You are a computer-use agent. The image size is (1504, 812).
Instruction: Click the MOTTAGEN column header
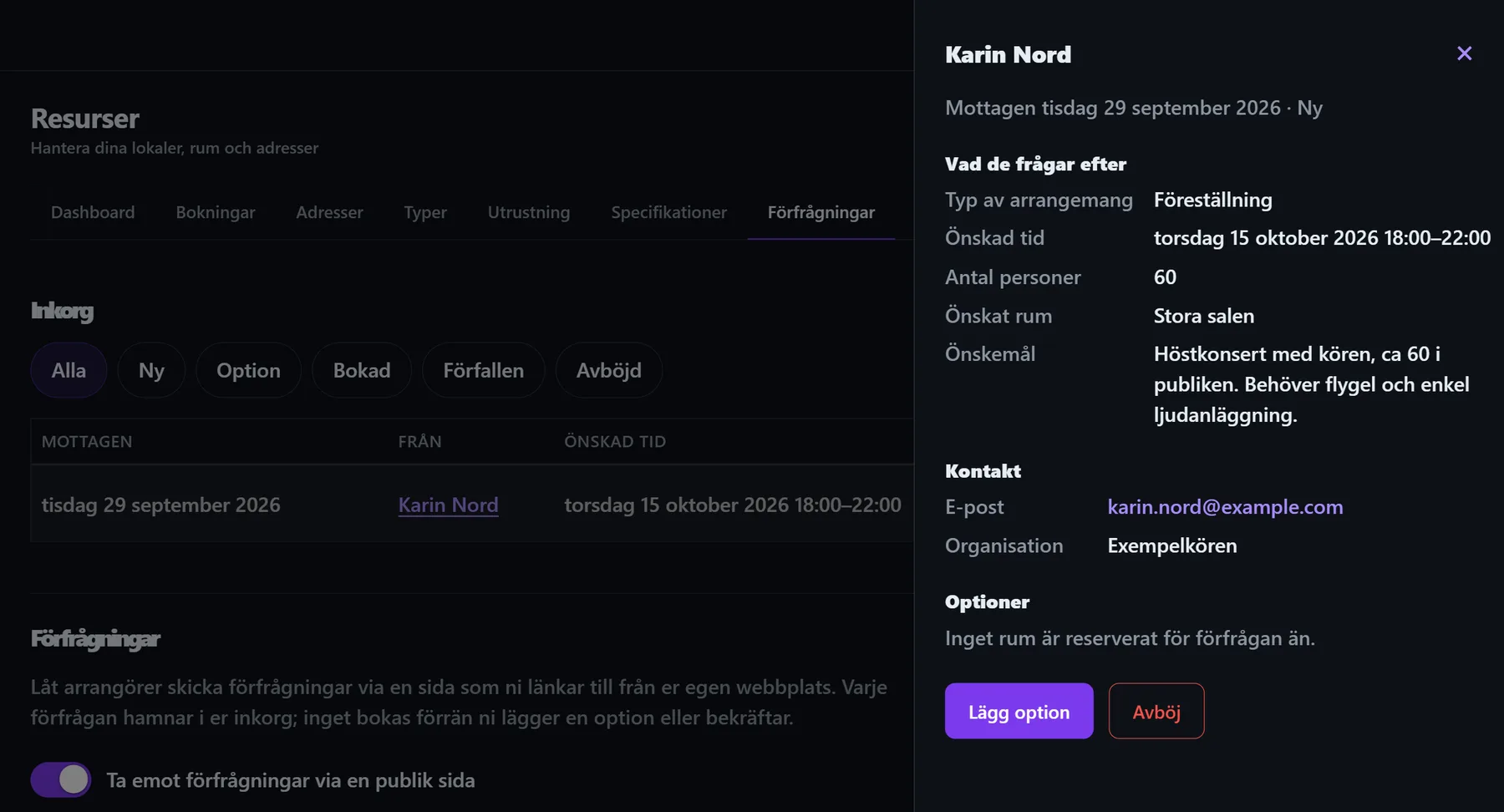[x=87, y=441]
